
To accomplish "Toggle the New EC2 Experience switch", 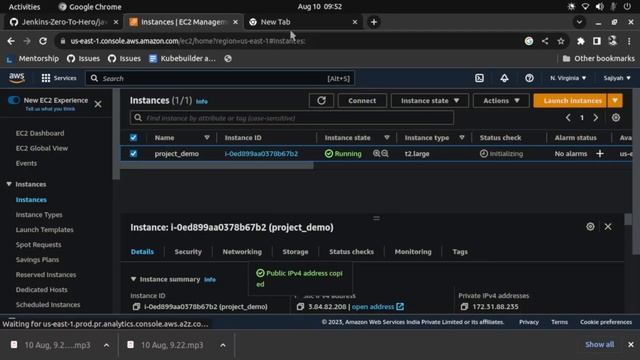I will [x=14, y=100].
